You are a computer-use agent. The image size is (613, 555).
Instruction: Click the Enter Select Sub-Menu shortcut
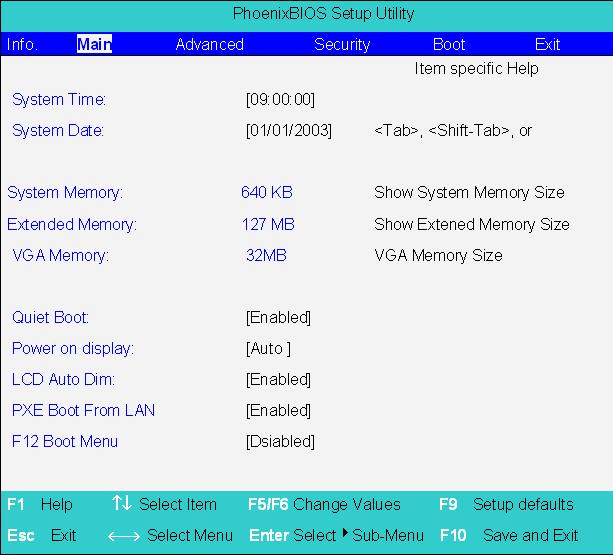tap(336, 535)
